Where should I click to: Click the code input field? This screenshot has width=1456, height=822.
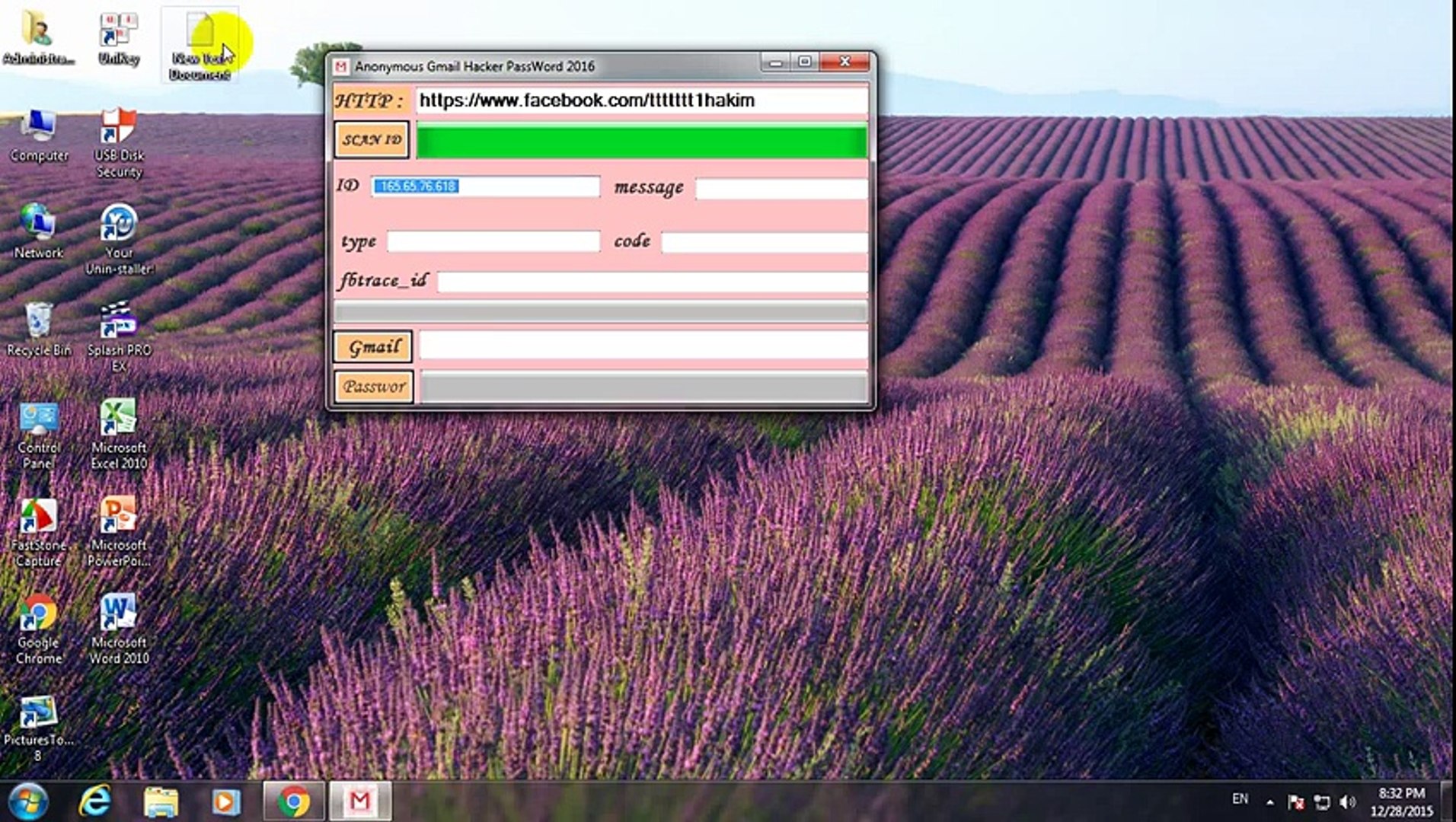(x=765, y=242)
